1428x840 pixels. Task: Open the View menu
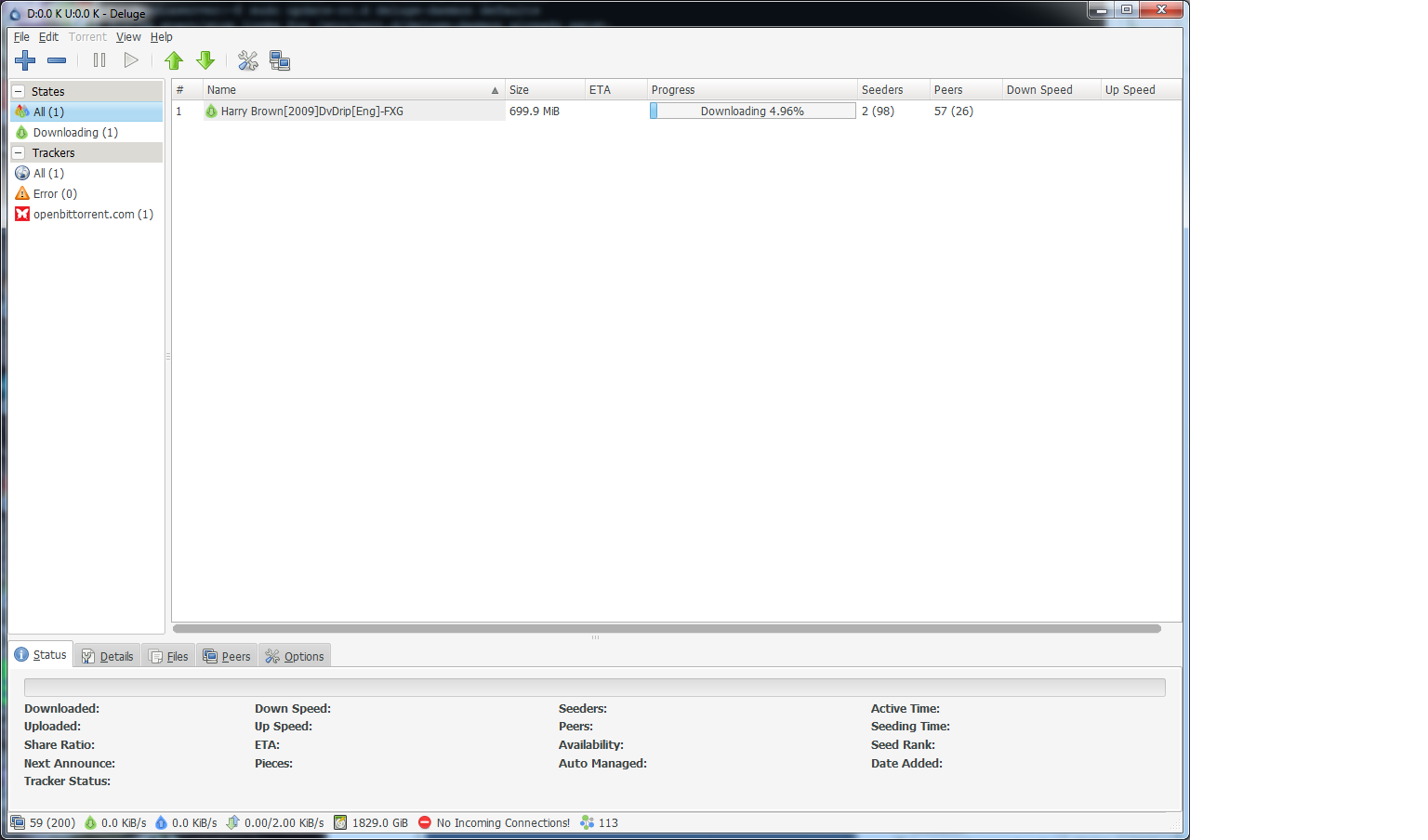[x=128, y=37]
